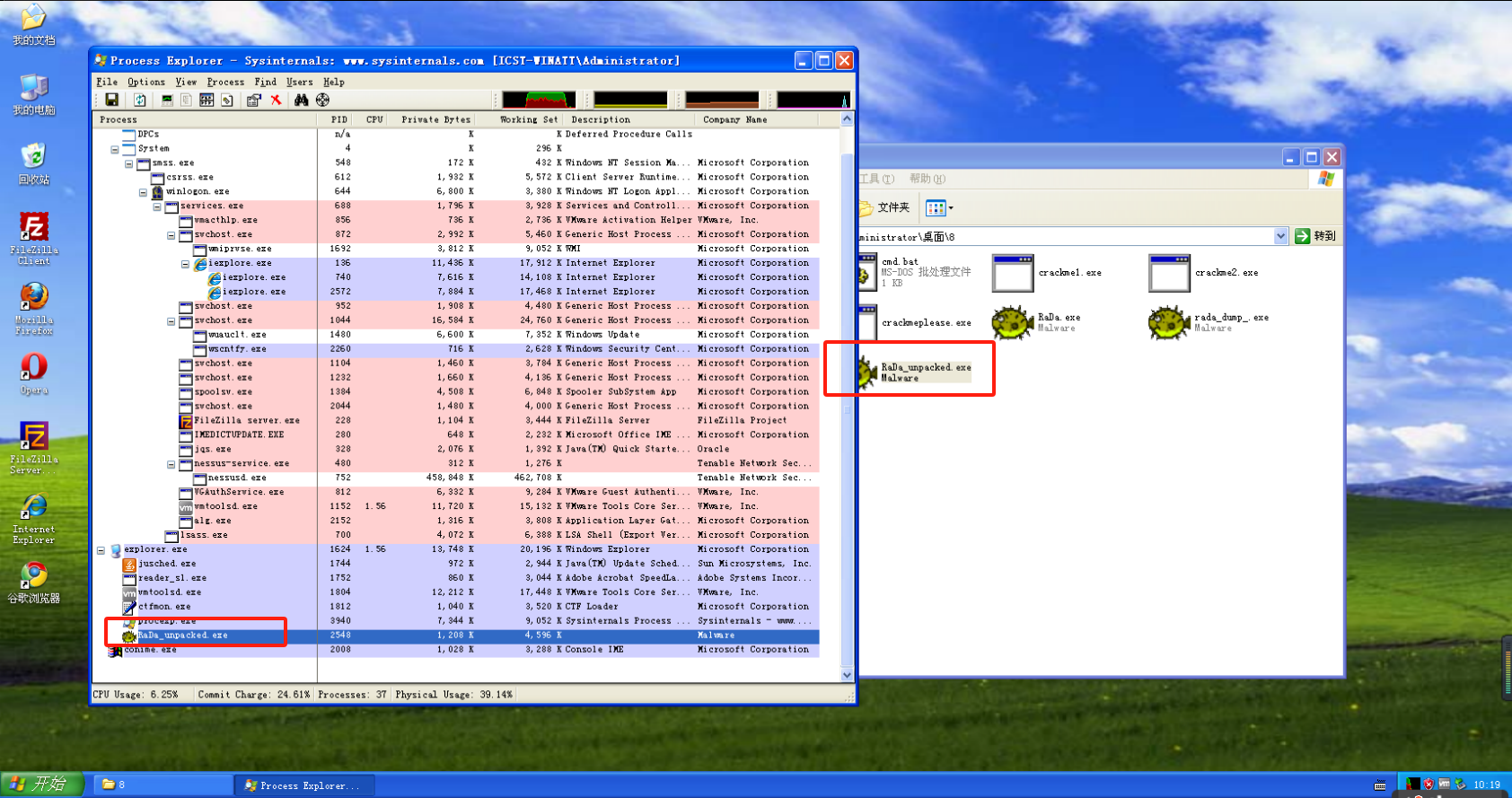1512x798 pixels.
Task: Collapse the explorer.exe tree node
Action: 101,550
